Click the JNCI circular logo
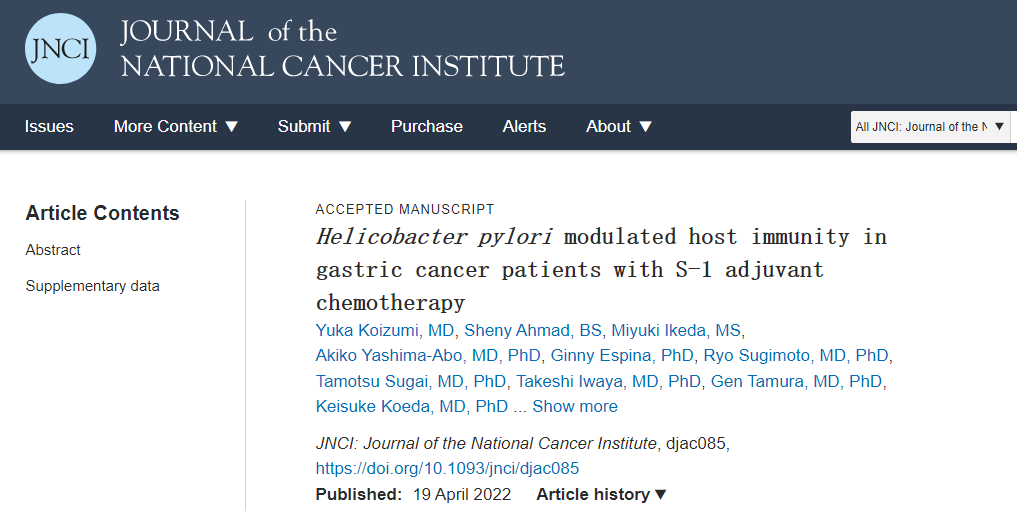Viewport: 1017px width, 511px height. tap(60, 49)
